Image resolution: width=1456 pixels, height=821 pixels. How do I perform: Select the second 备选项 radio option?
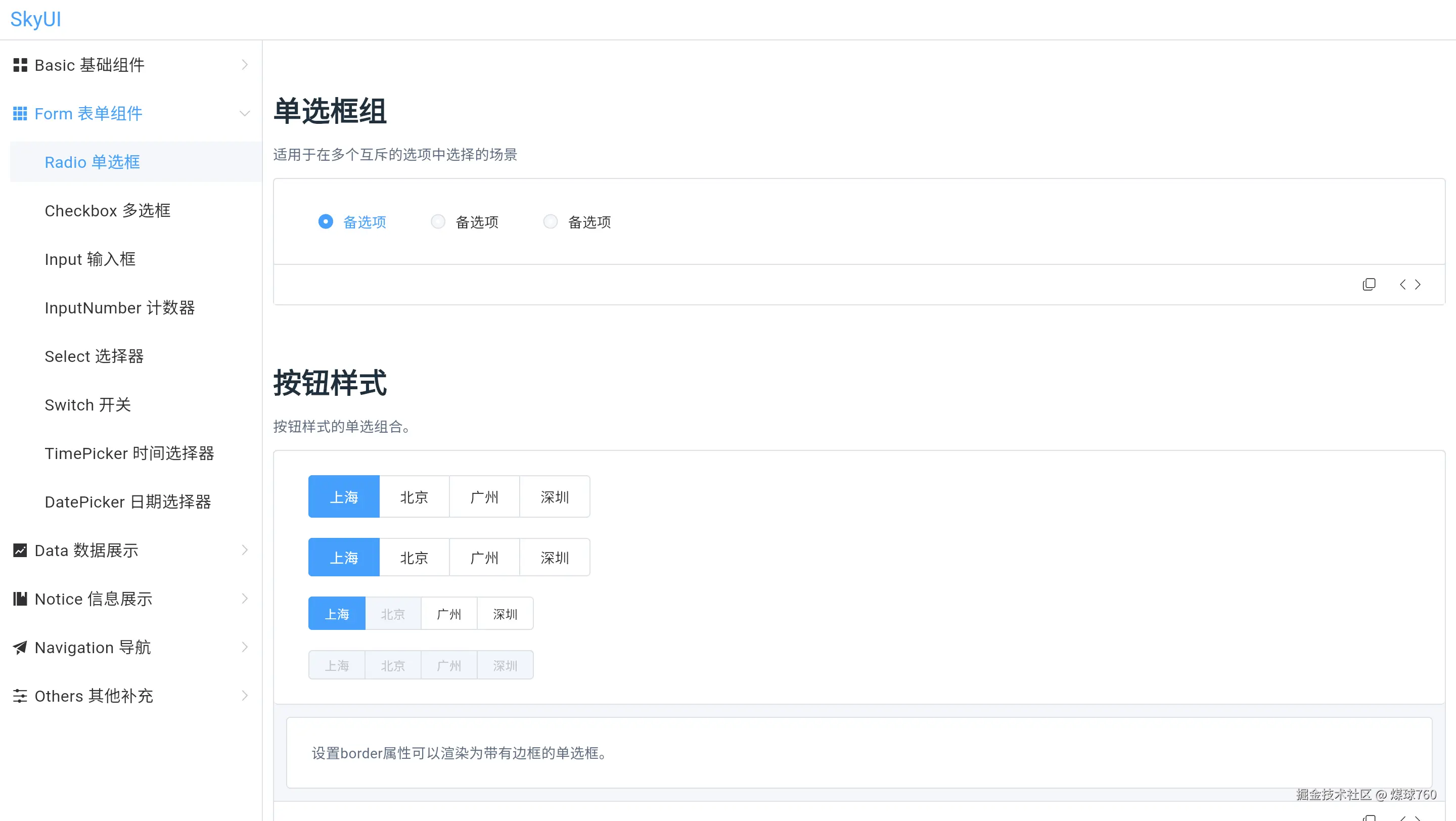(x=438, y=221)
